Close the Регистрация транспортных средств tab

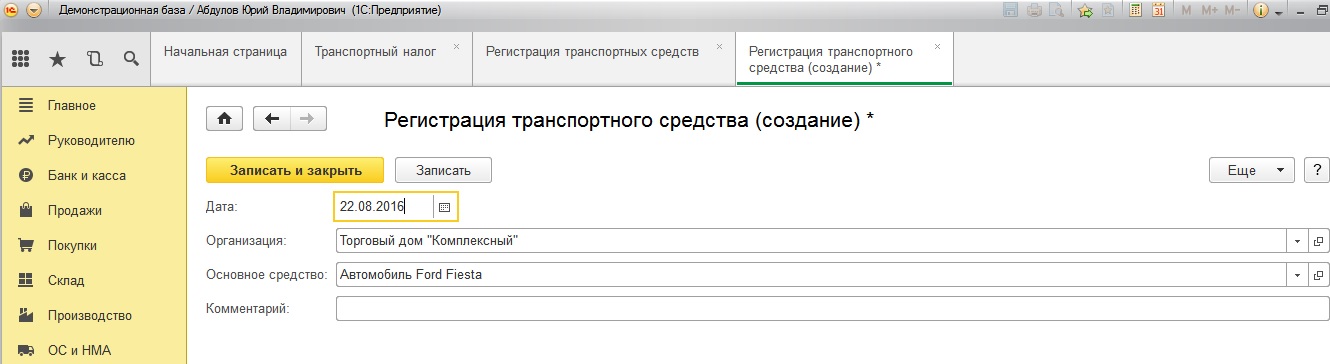(718, 47)
